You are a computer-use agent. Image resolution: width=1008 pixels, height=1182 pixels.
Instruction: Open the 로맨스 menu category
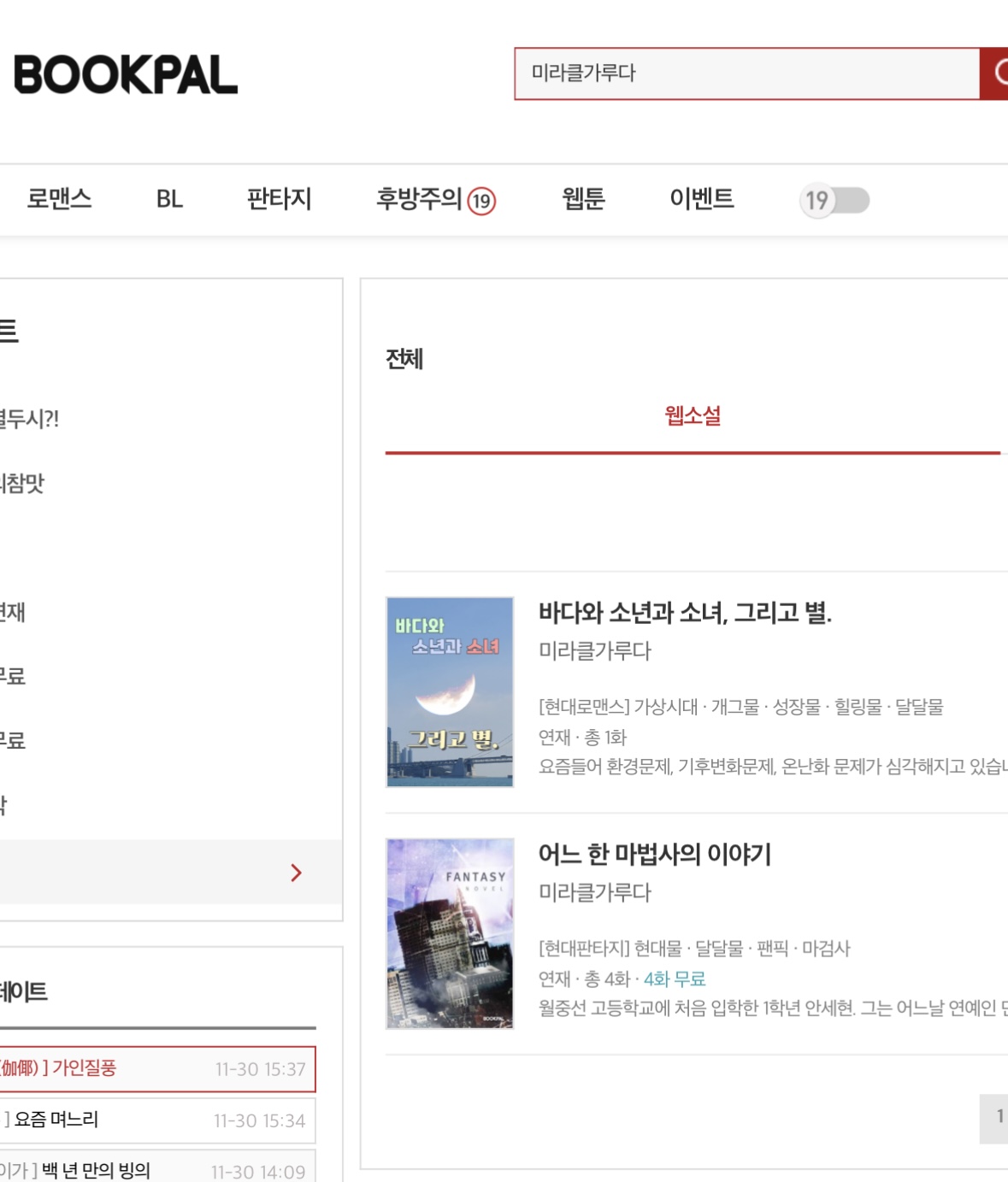coord(59,199)
